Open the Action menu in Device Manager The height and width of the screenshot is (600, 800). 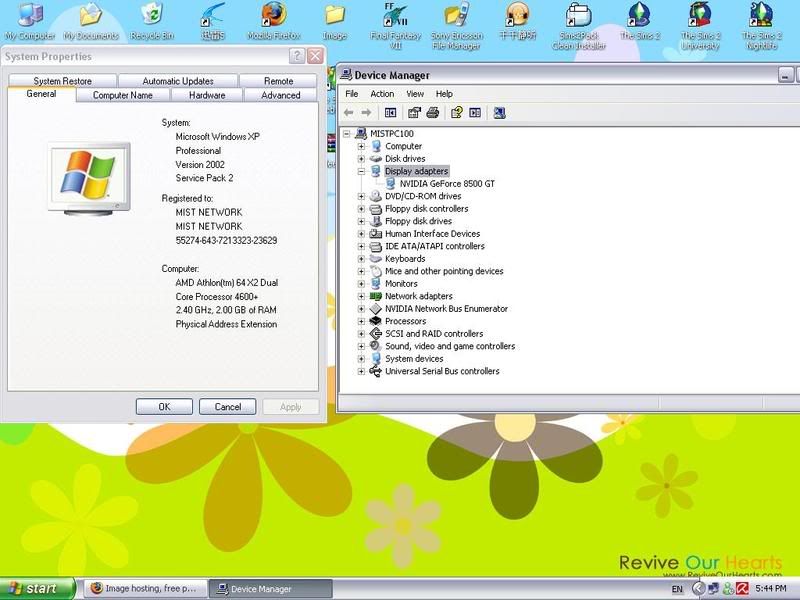tap(382, 94)
